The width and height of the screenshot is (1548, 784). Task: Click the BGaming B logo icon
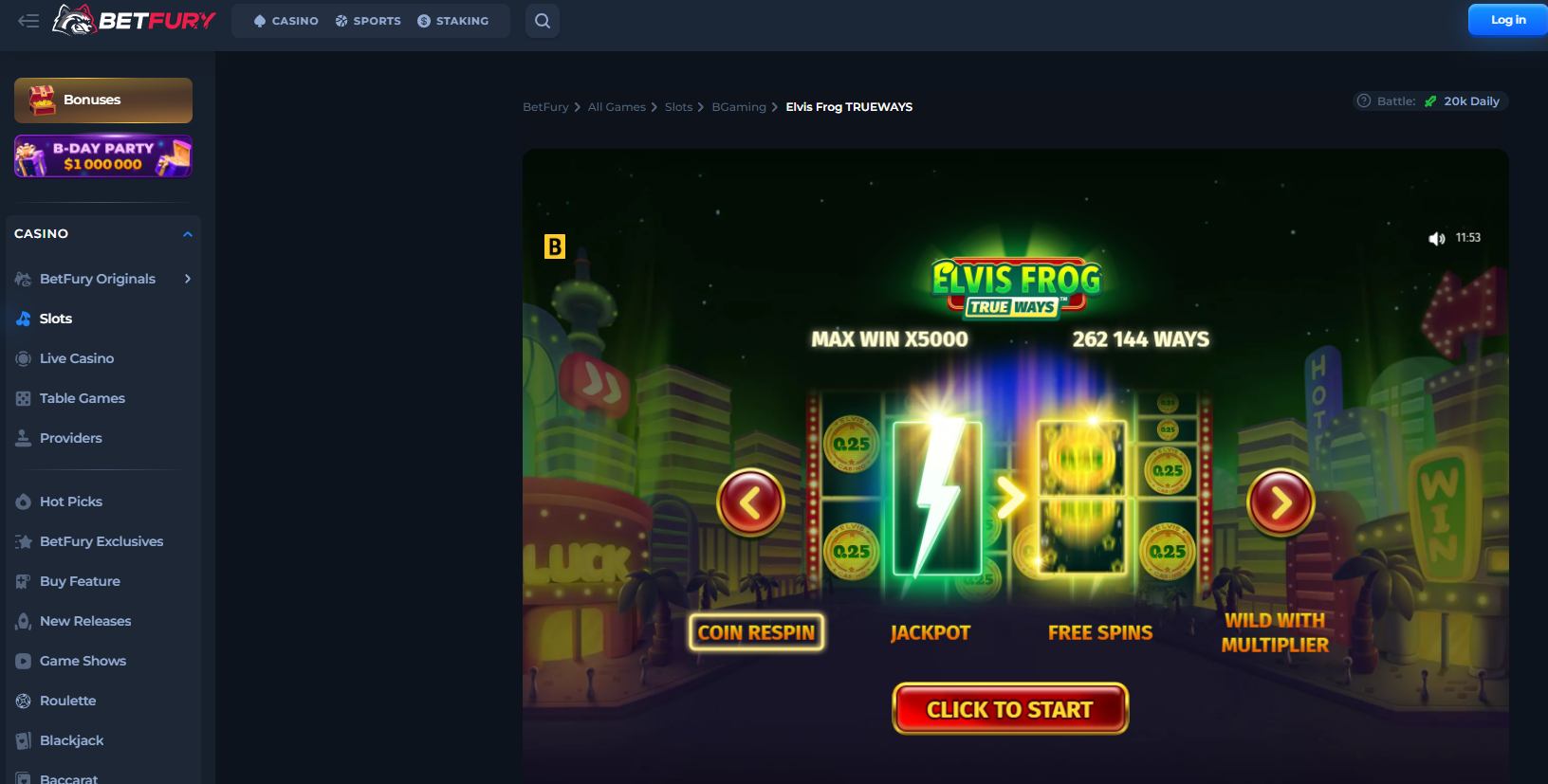pyautogui.click(x=555, y=246)
